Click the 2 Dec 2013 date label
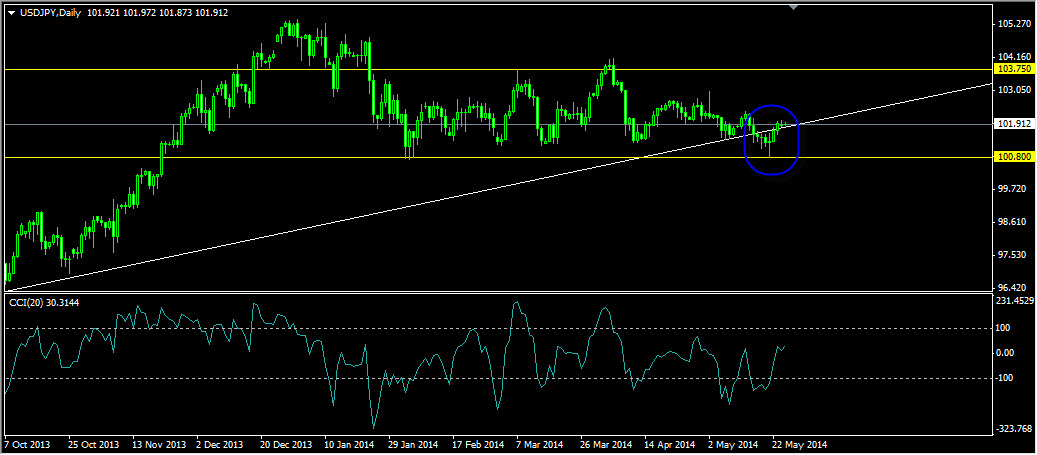This screenshot has width=1037, height=455. (220, 444)
